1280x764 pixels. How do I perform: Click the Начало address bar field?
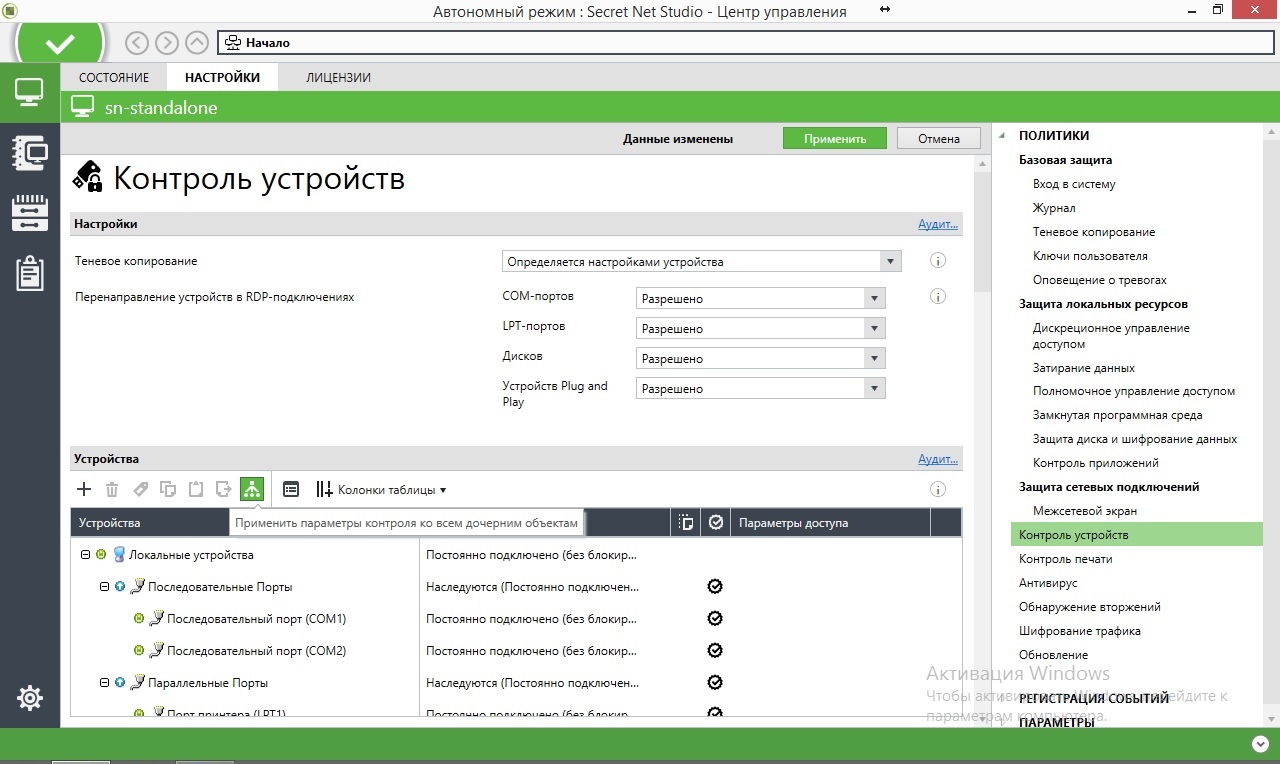[745, 43]
